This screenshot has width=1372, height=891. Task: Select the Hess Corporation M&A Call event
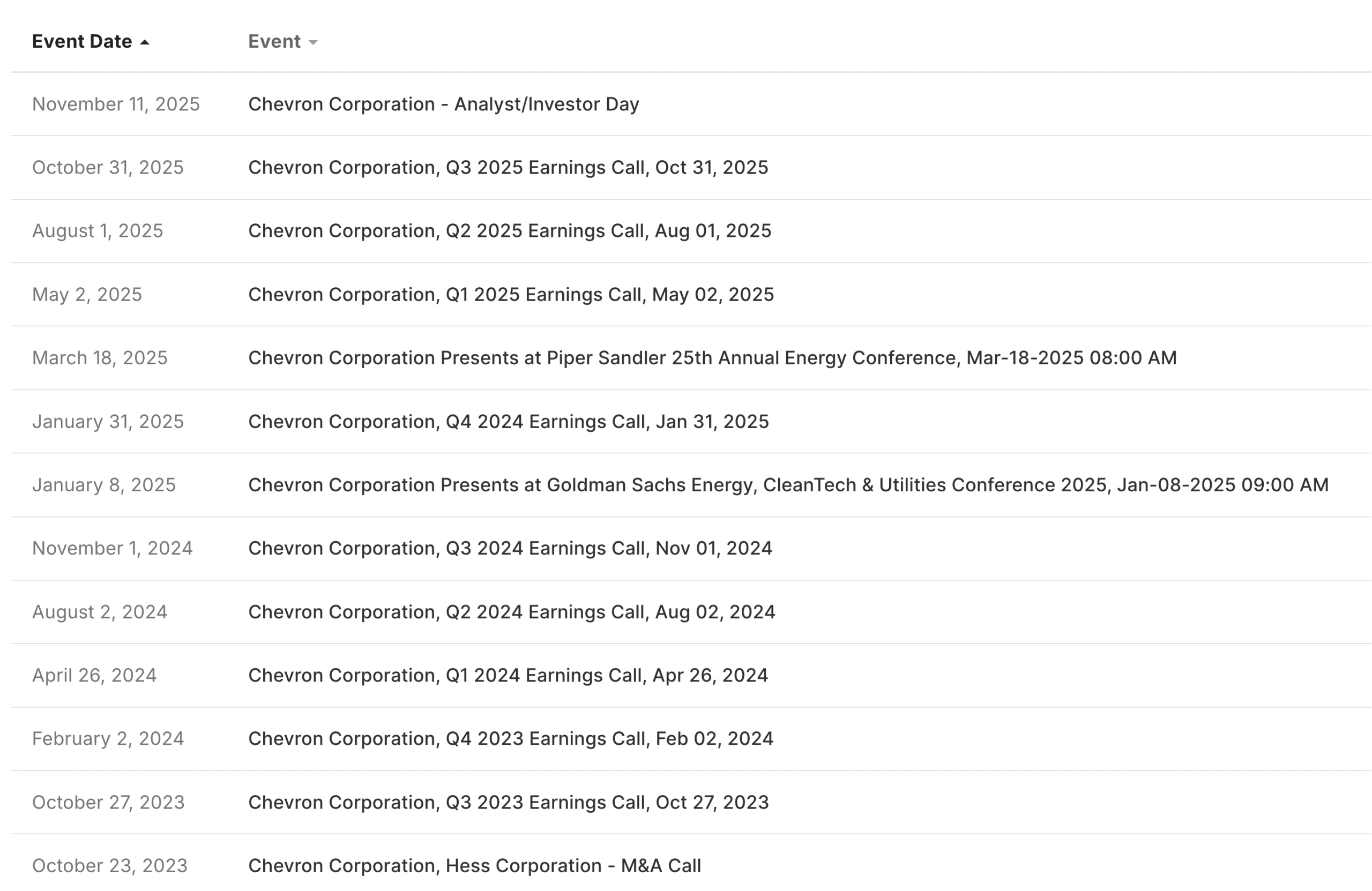pos(474,865)
